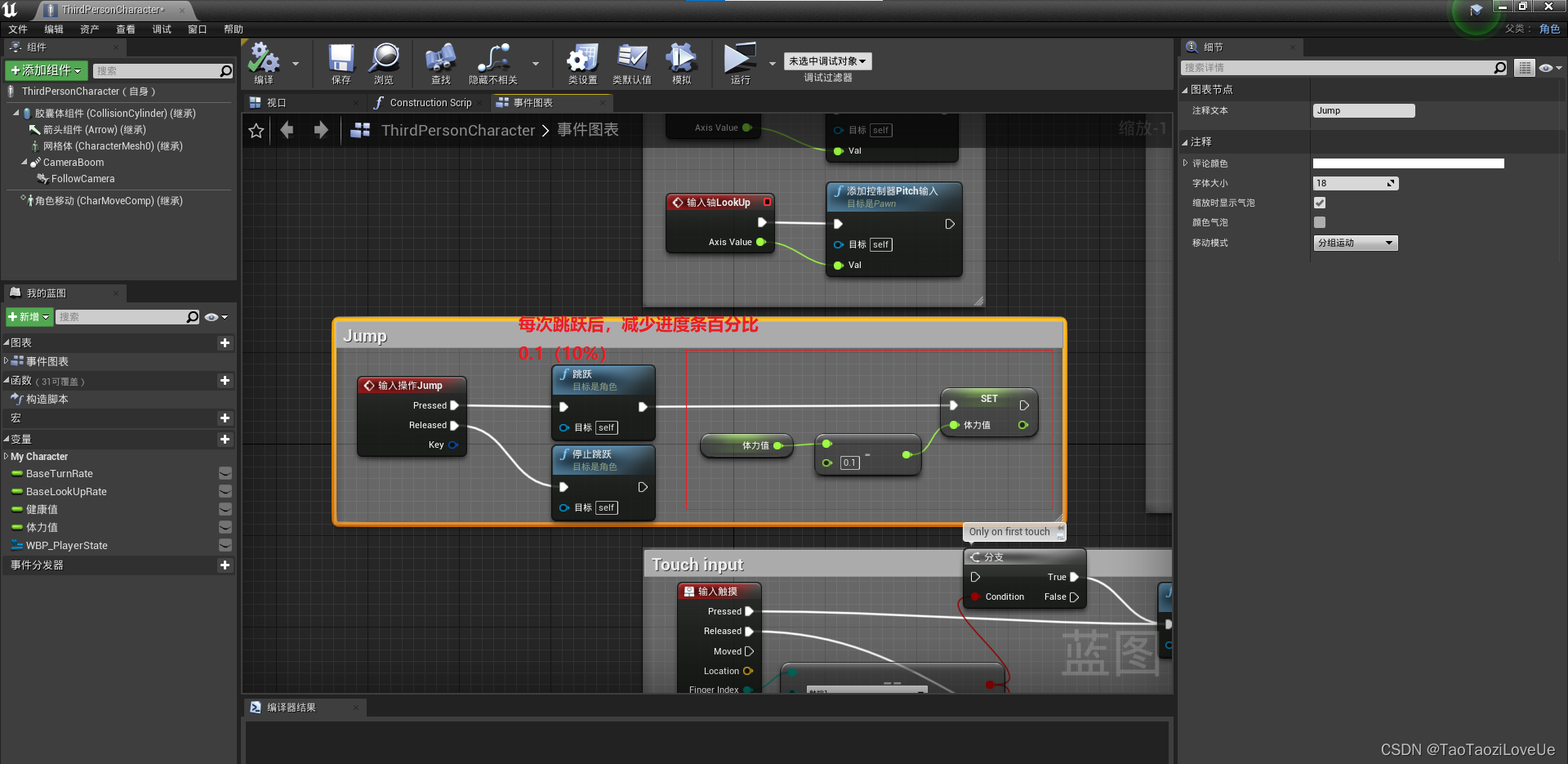
Task: Save the Blueprint using the 保存 icon
Action: pyautogui.click(x=340, y=60)
